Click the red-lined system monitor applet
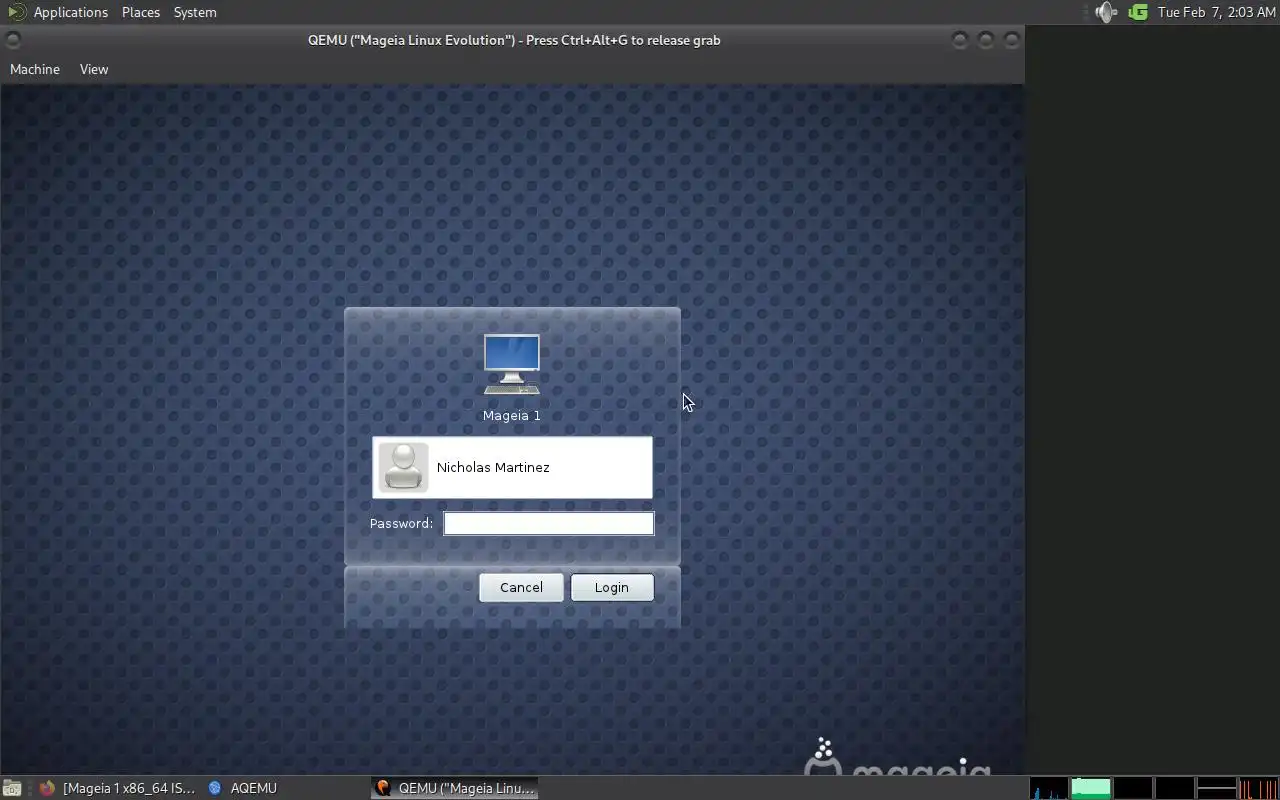 pyautogui.click(x=1258, y=788)
